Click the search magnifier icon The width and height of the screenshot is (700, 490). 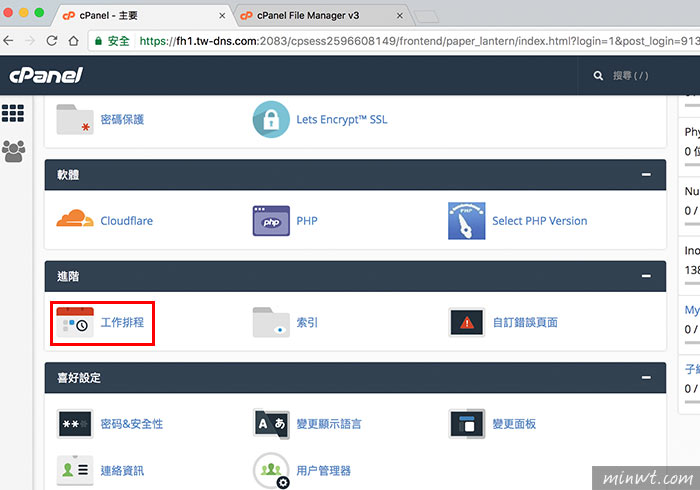(x=598, y=75)
